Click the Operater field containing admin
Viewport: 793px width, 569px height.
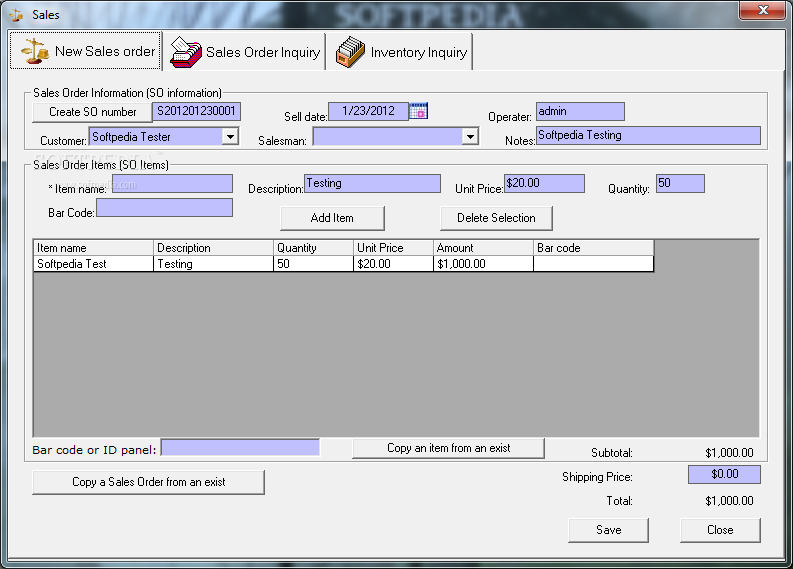click(x=580, y=111)
